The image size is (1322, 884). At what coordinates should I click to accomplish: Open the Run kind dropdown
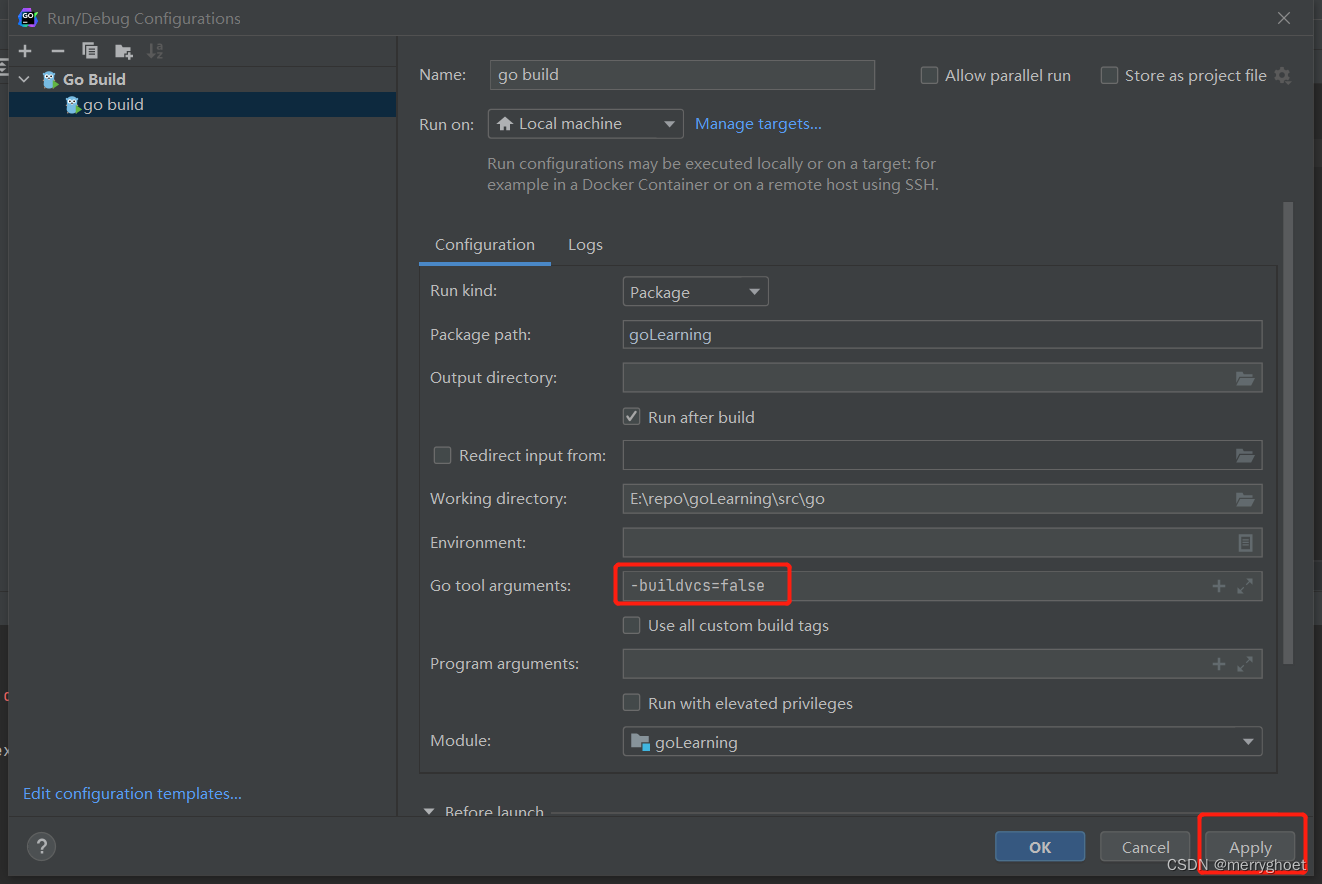(x=695, y=291)
